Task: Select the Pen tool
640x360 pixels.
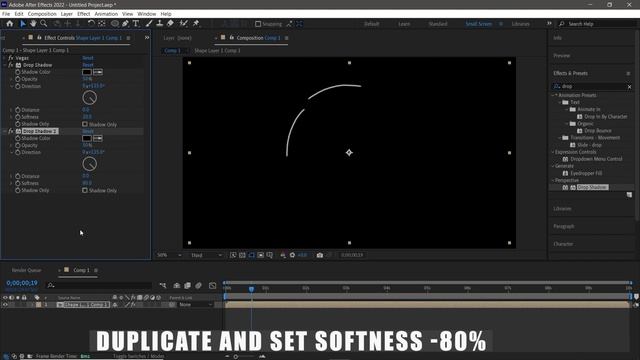Action: pos(125,24)
